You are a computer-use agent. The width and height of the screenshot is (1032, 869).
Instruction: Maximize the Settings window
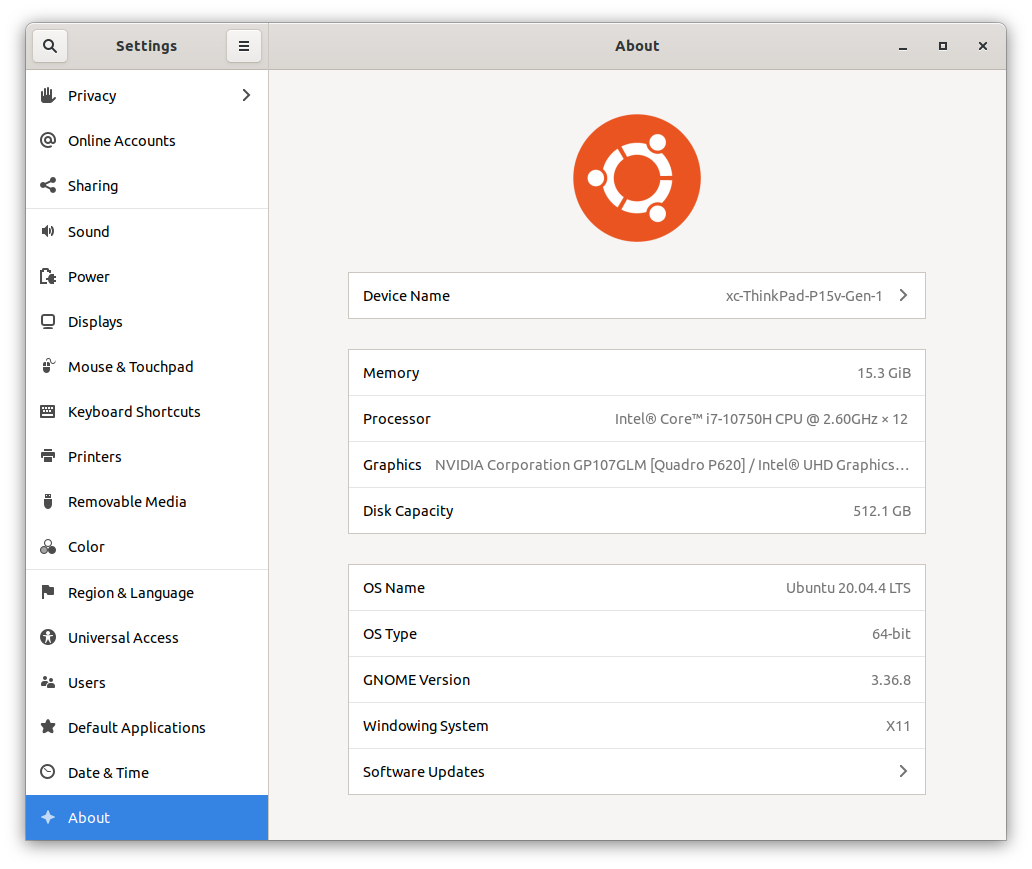point(942,46)
